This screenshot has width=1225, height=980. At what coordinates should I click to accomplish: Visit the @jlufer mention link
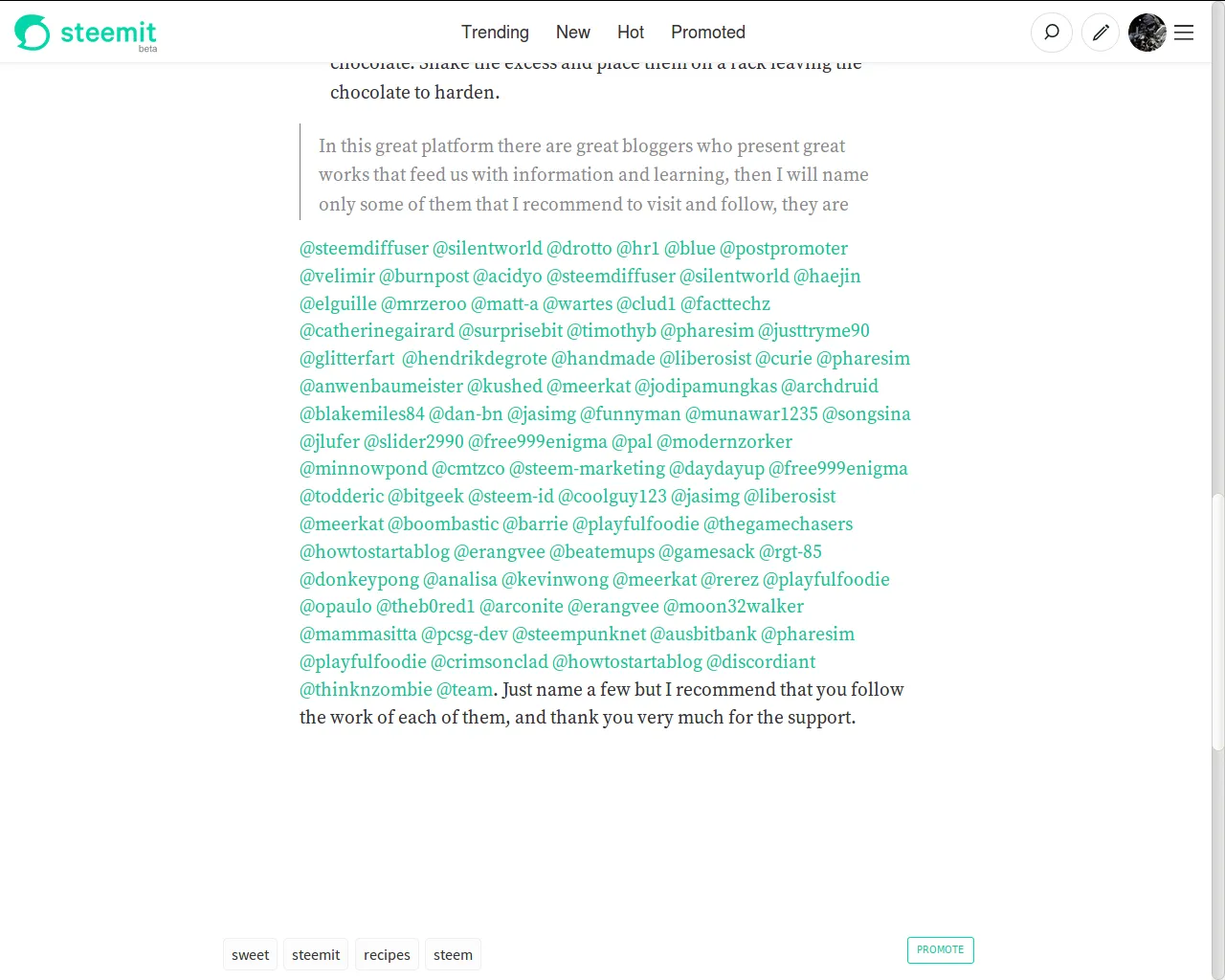[329, 442]
